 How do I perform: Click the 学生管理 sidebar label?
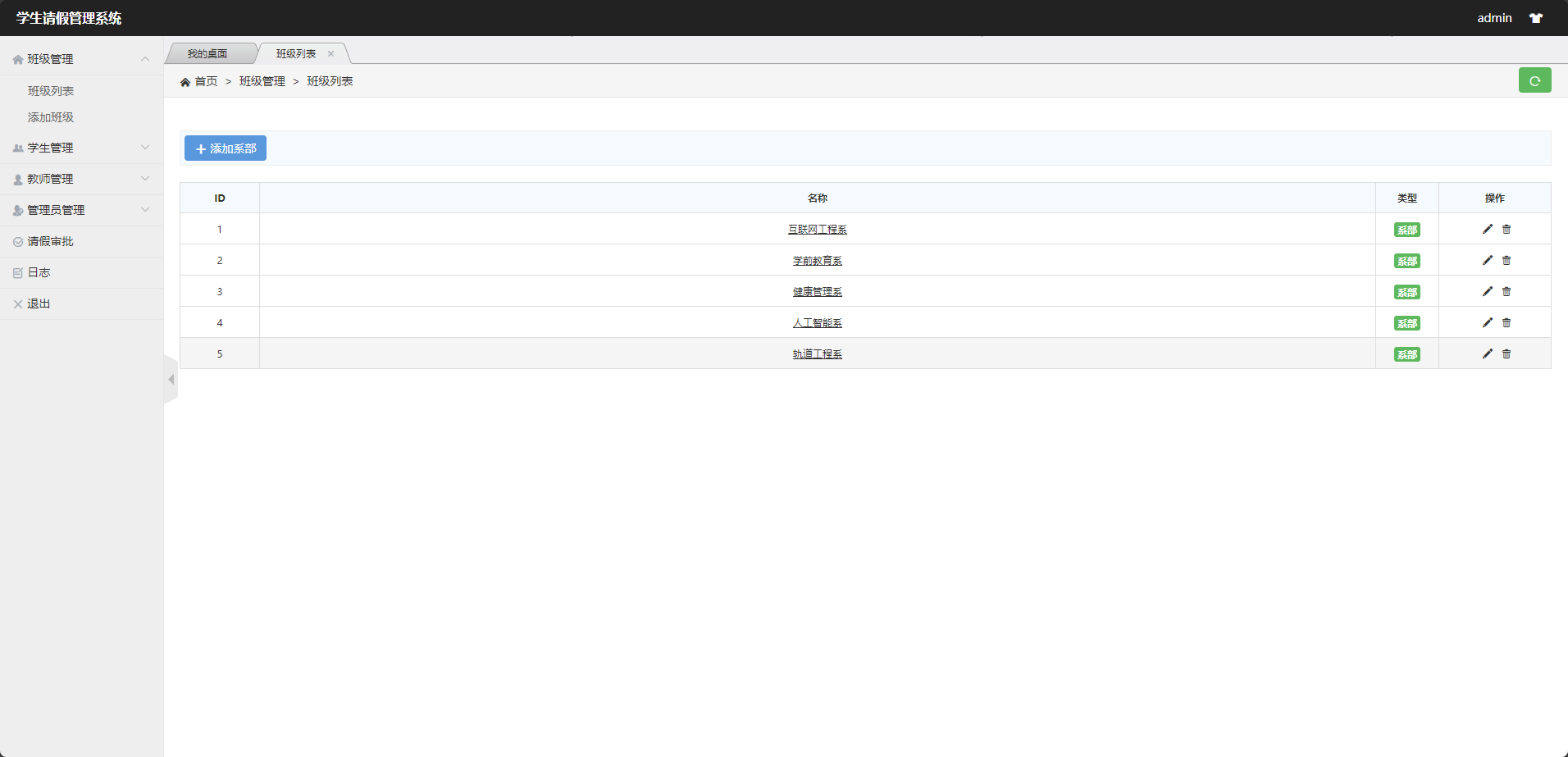tap(50, 148)
